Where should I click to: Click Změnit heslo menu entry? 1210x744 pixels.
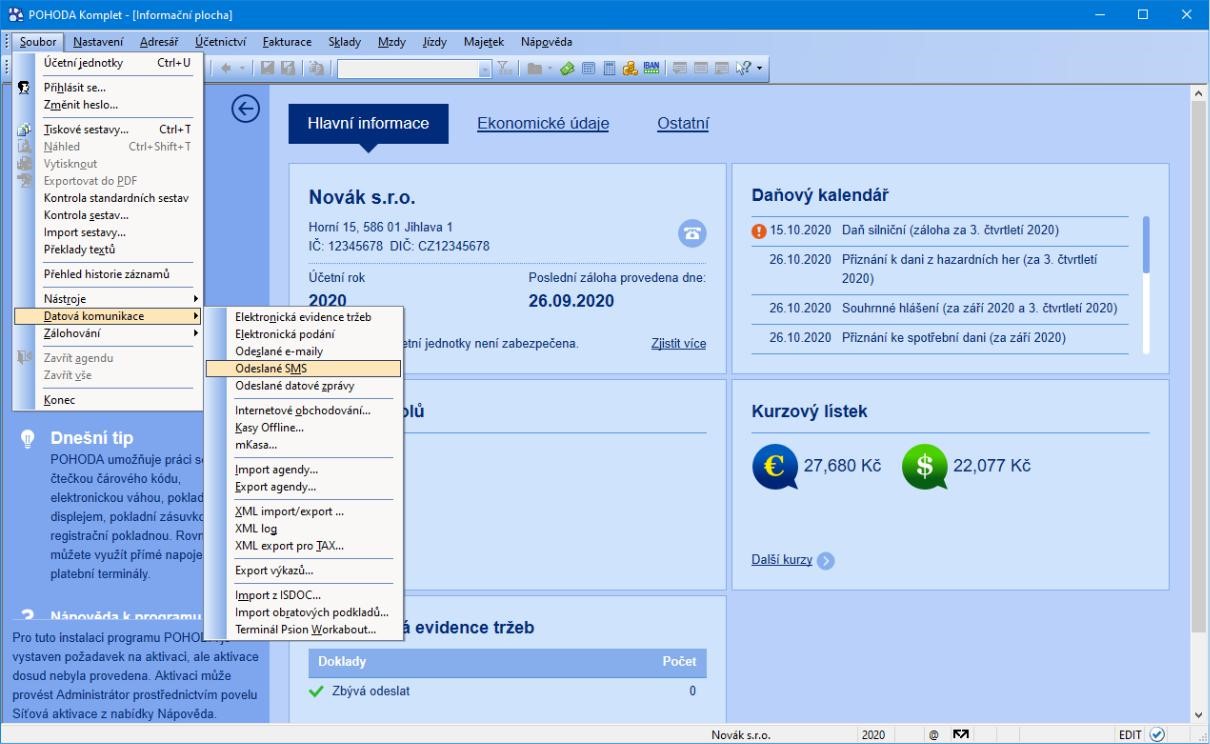tap(108, 104)
